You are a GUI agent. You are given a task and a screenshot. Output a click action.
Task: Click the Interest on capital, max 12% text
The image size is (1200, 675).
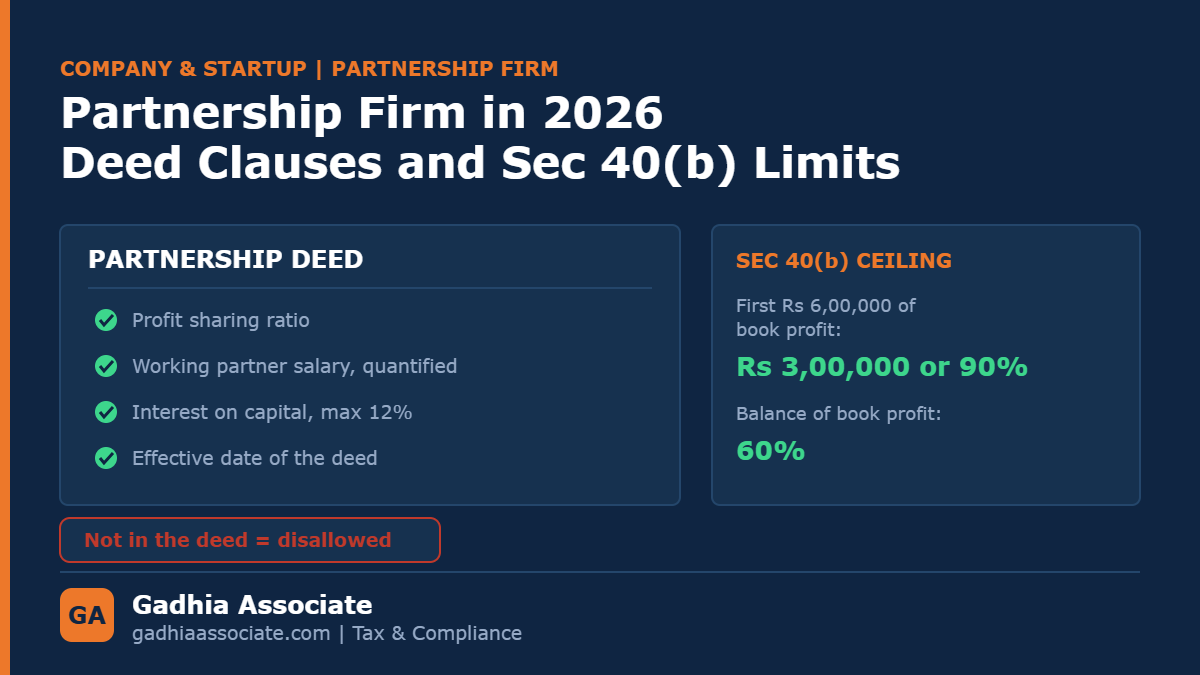pos(272,413)
